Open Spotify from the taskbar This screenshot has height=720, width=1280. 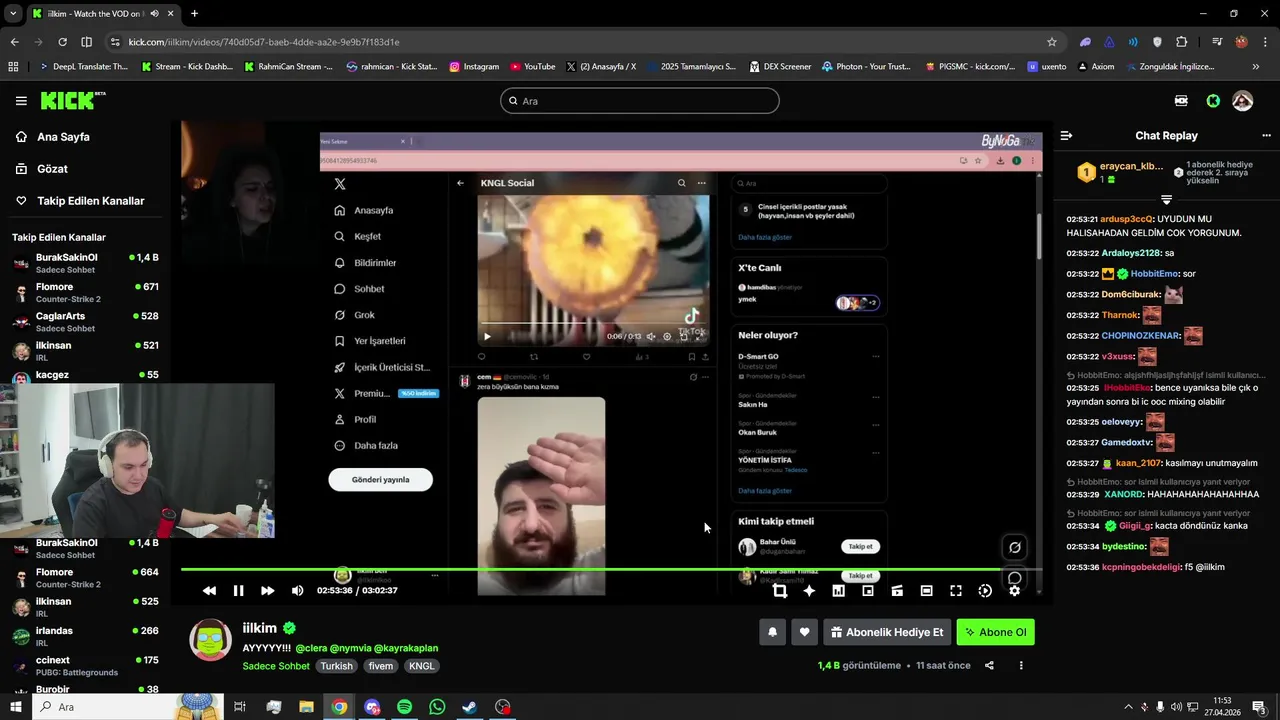click(404, 707)
